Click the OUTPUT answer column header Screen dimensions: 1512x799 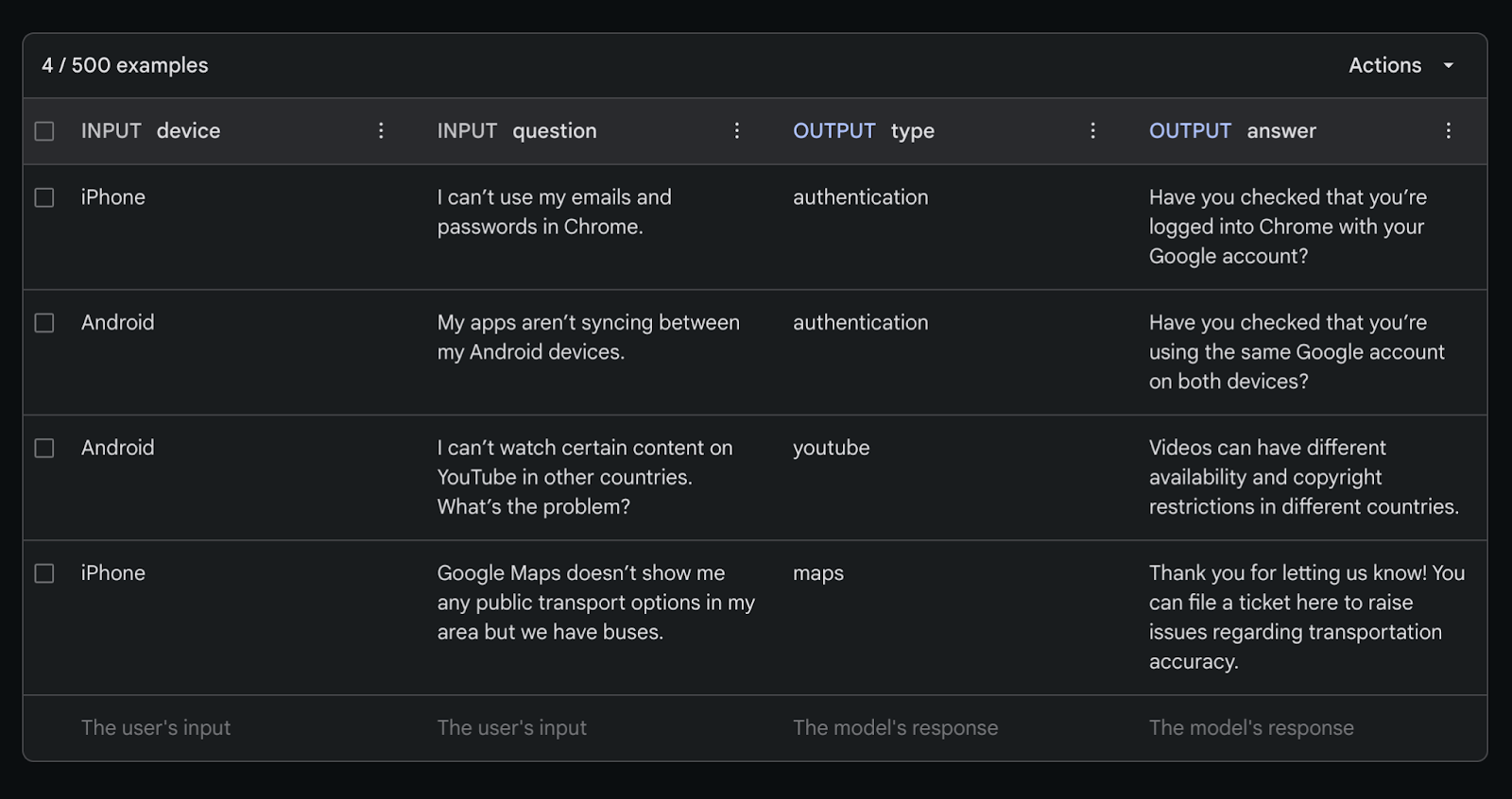(x=1232, y=131)
